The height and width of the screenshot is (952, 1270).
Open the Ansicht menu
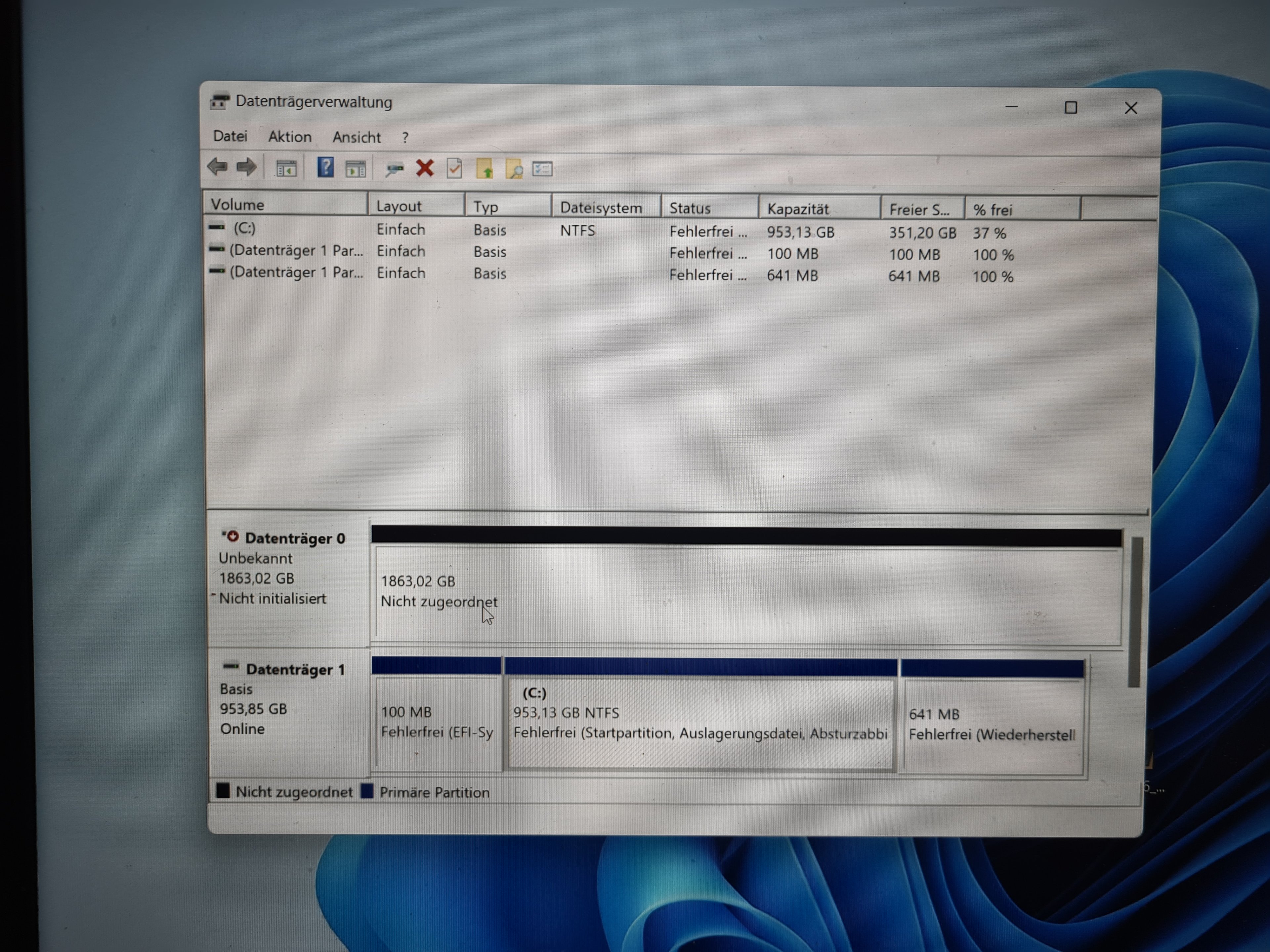coord(356,138)
